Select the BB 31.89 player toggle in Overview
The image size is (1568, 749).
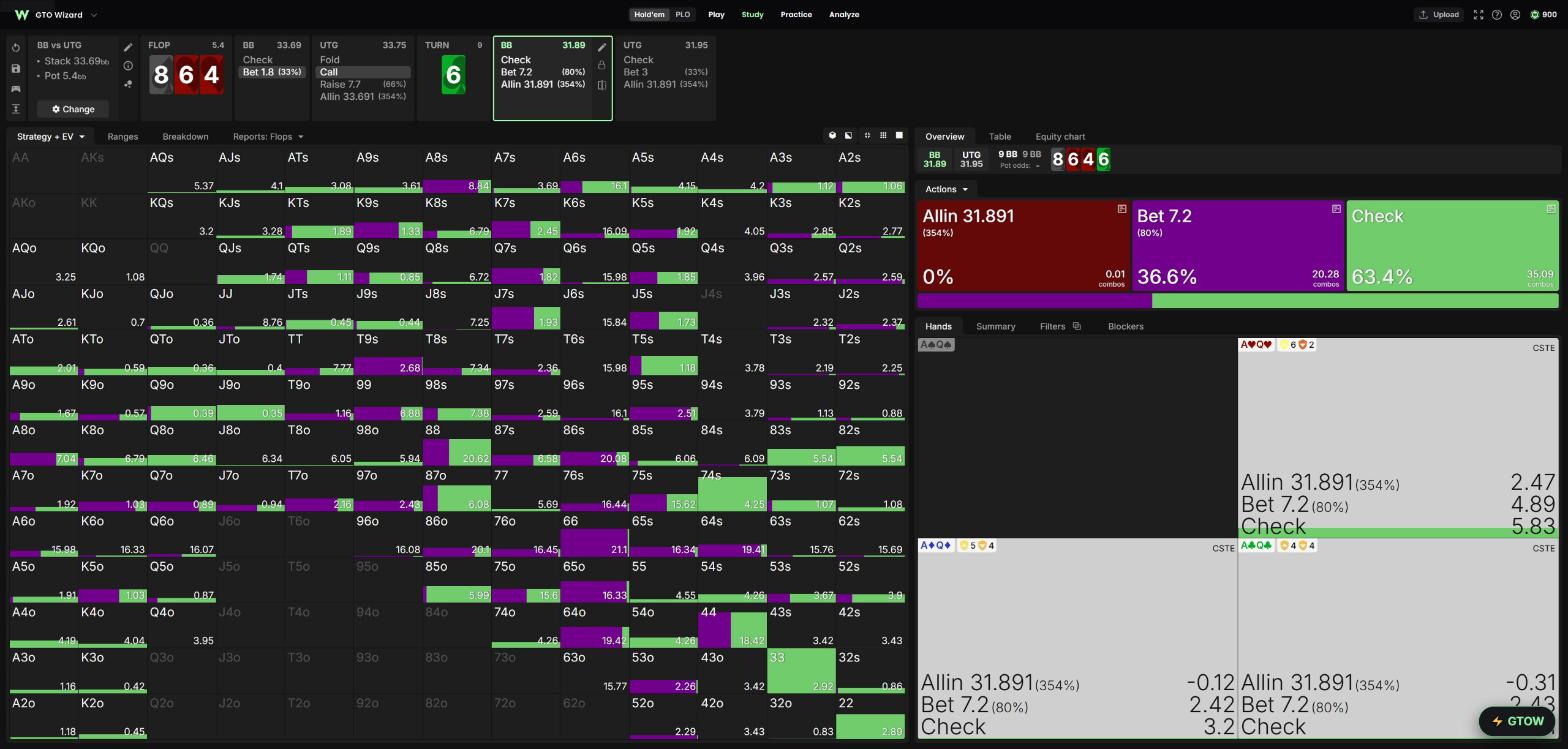[934, 159]
